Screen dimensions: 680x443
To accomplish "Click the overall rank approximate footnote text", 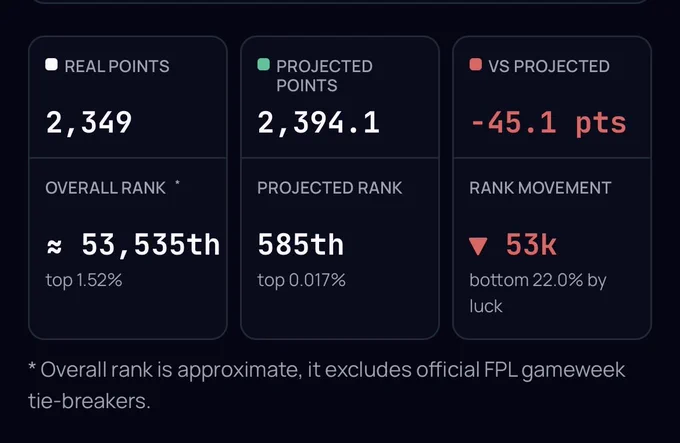I will point(327,385).
